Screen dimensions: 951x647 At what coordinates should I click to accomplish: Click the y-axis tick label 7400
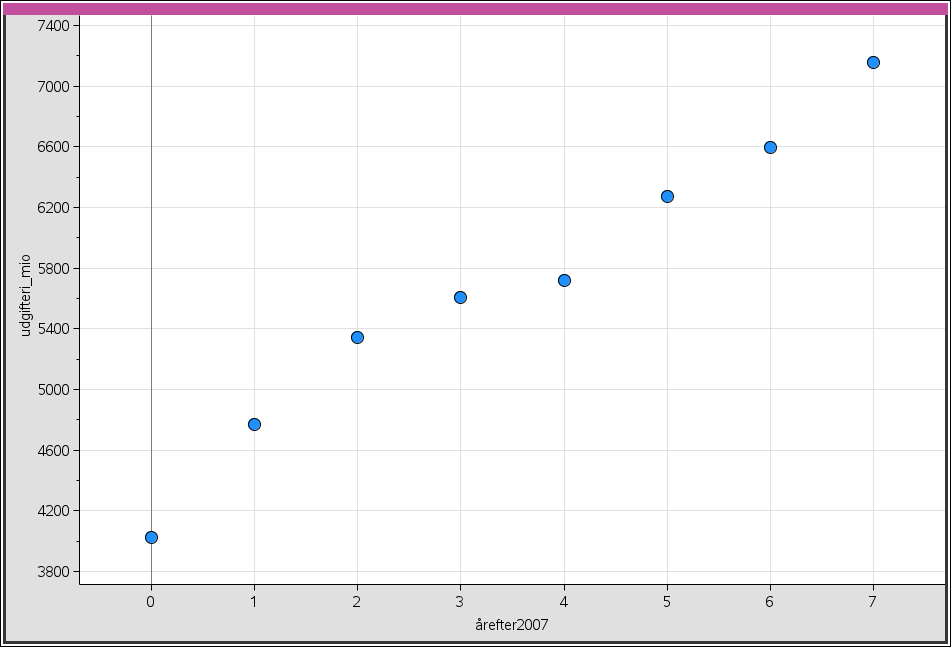(x=50, y=25)
